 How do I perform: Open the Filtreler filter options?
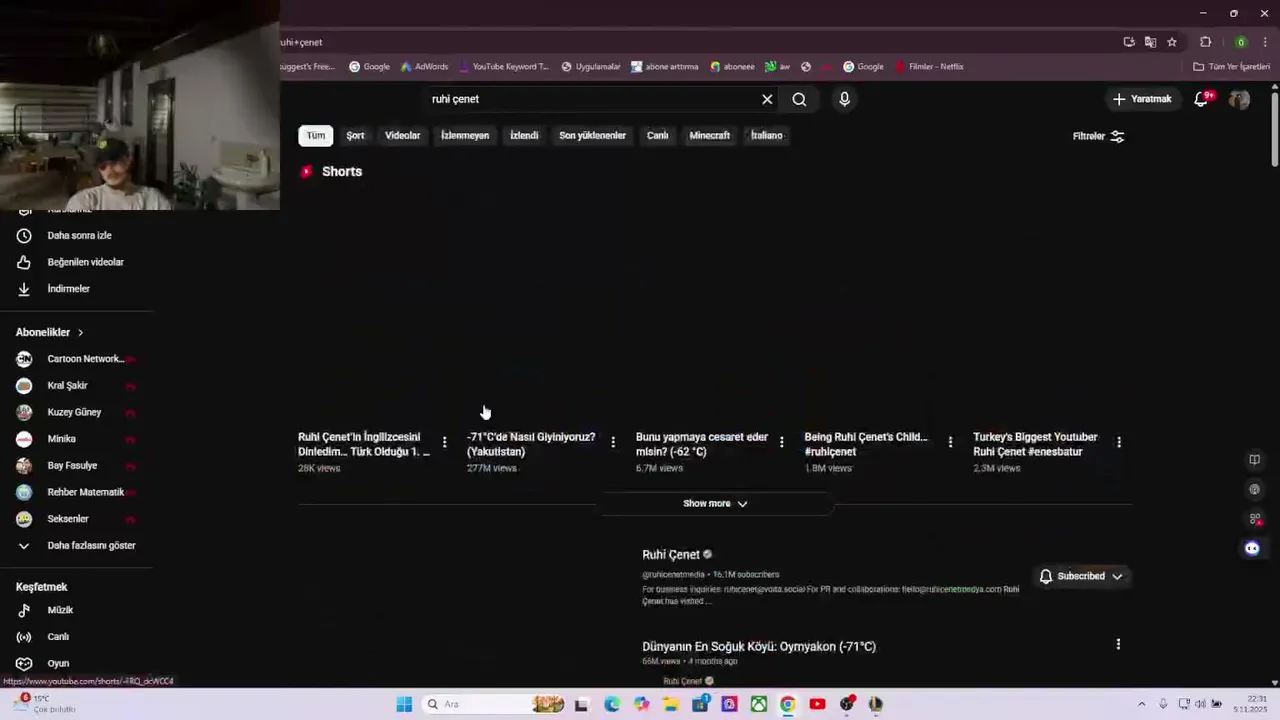click(1098, 136)
